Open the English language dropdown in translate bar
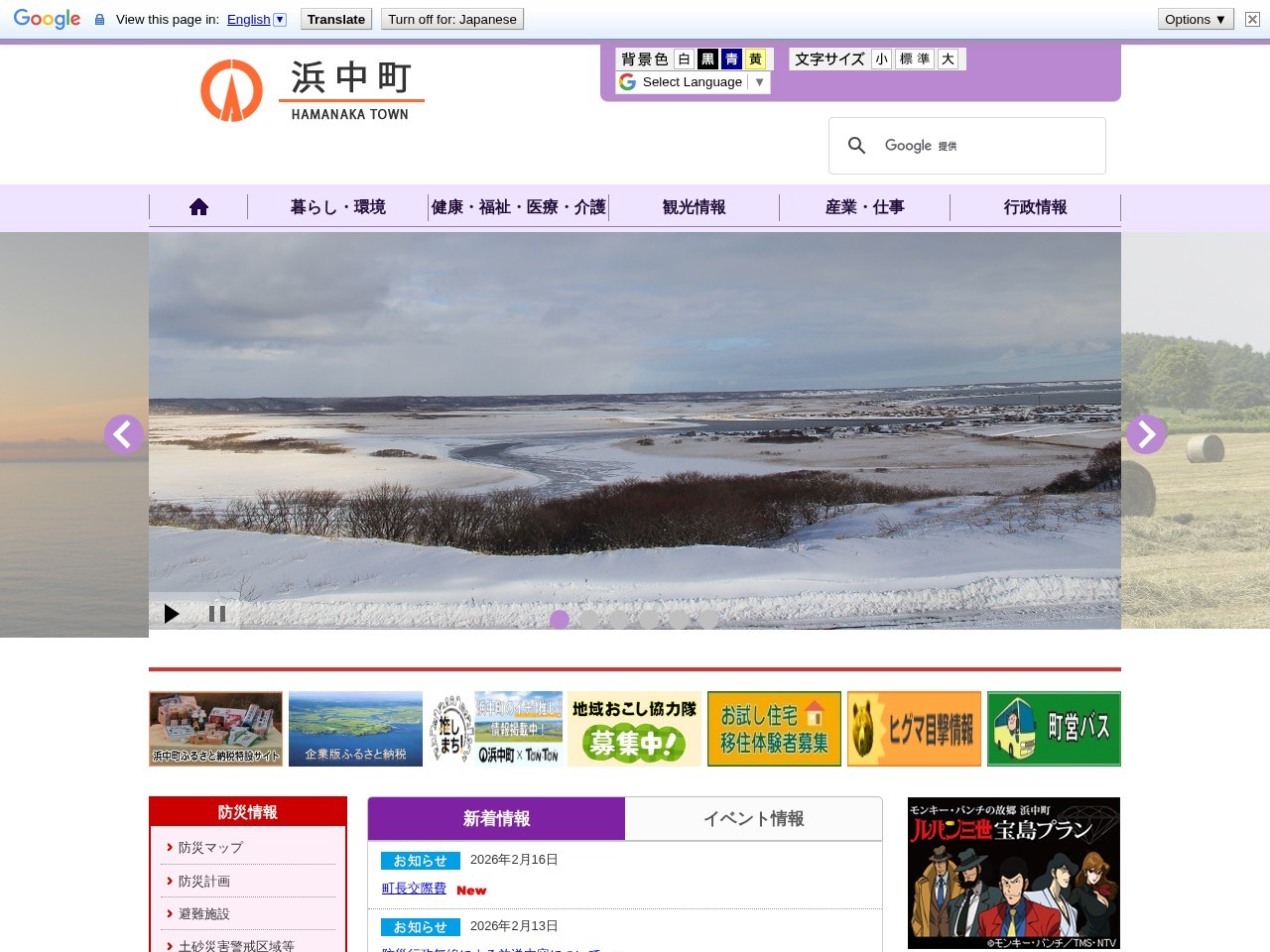1270x952 pixels. click(256, 19)
